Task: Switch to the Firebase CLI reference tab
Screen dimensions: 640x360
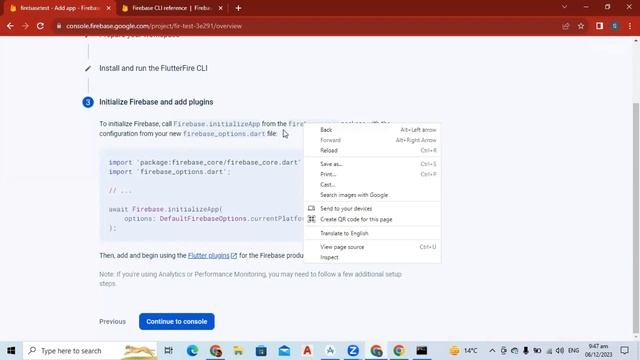Action: [171, 8]
